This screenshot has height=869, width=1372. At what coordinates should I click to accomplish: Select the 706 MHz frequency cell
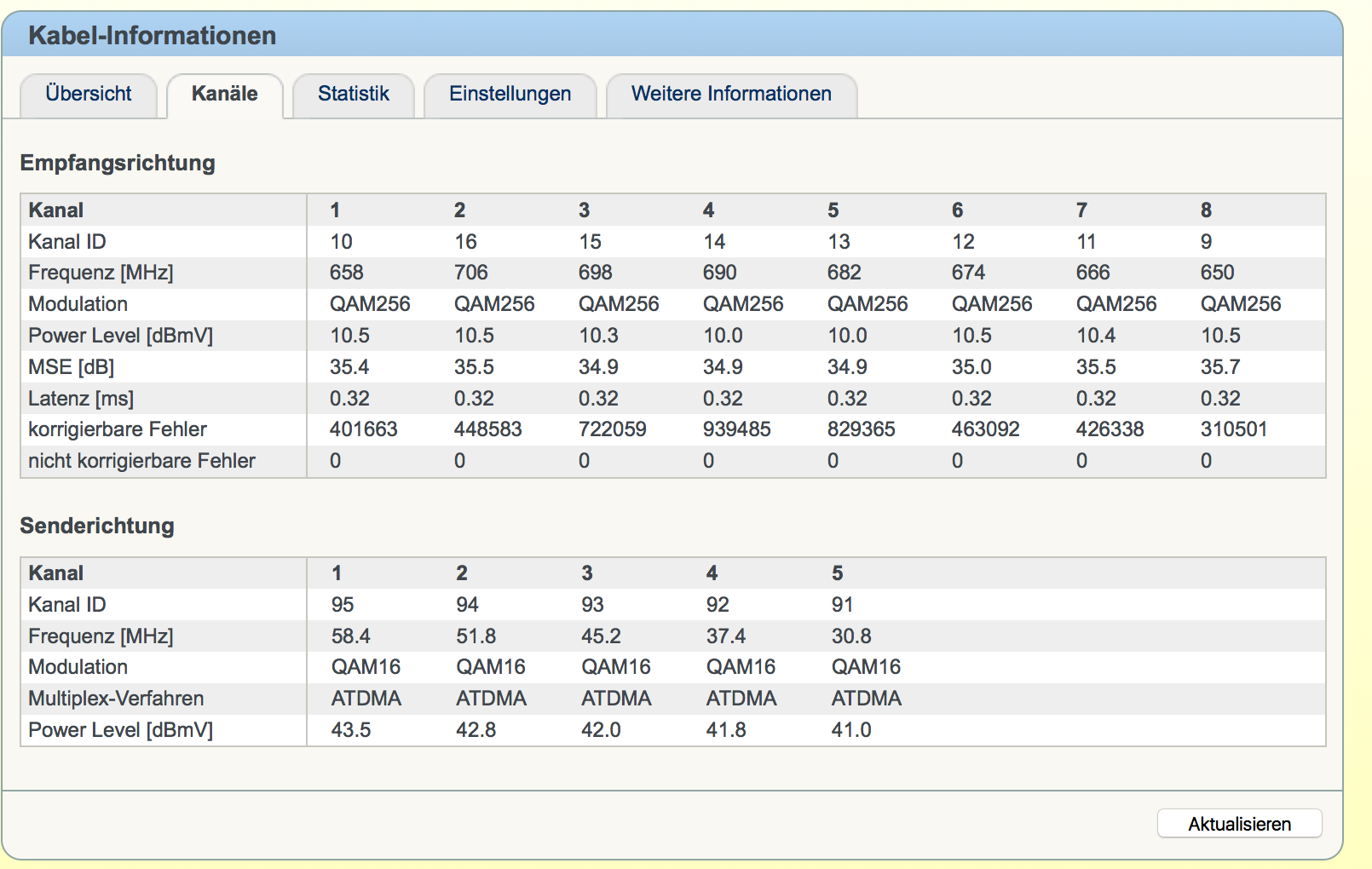tap(470, 273)
